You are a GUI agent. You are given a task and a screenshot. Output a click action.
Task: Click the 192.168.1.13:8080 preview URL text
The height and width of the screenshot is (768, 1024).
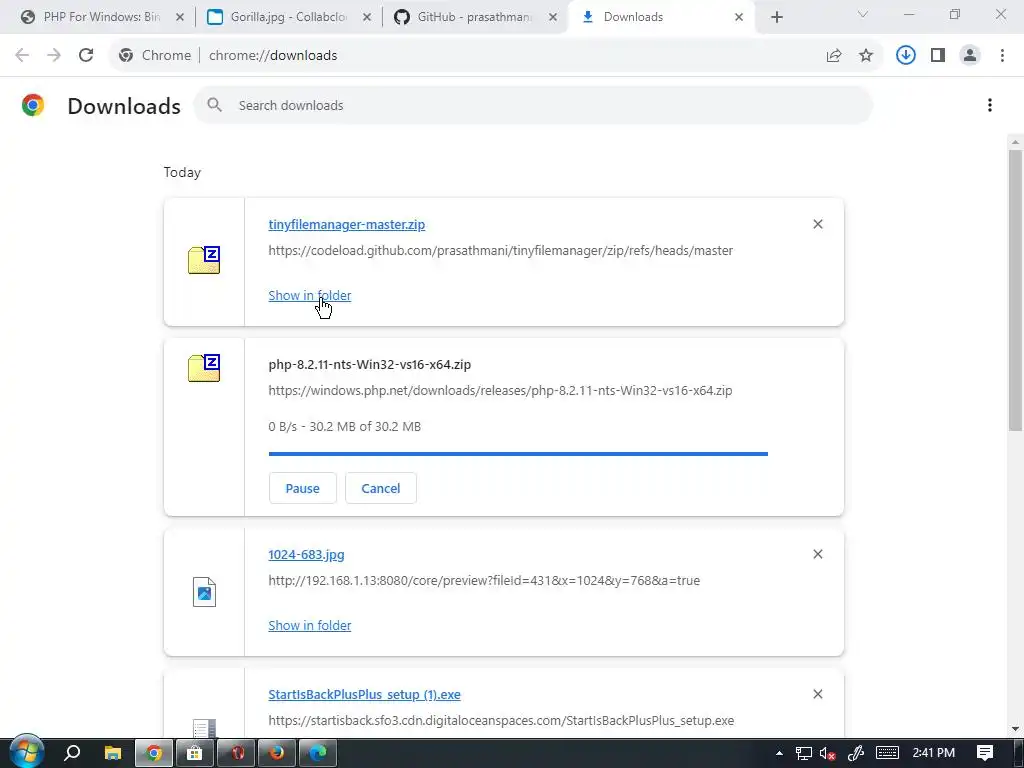pyautogui.click(x=484, y=581)
